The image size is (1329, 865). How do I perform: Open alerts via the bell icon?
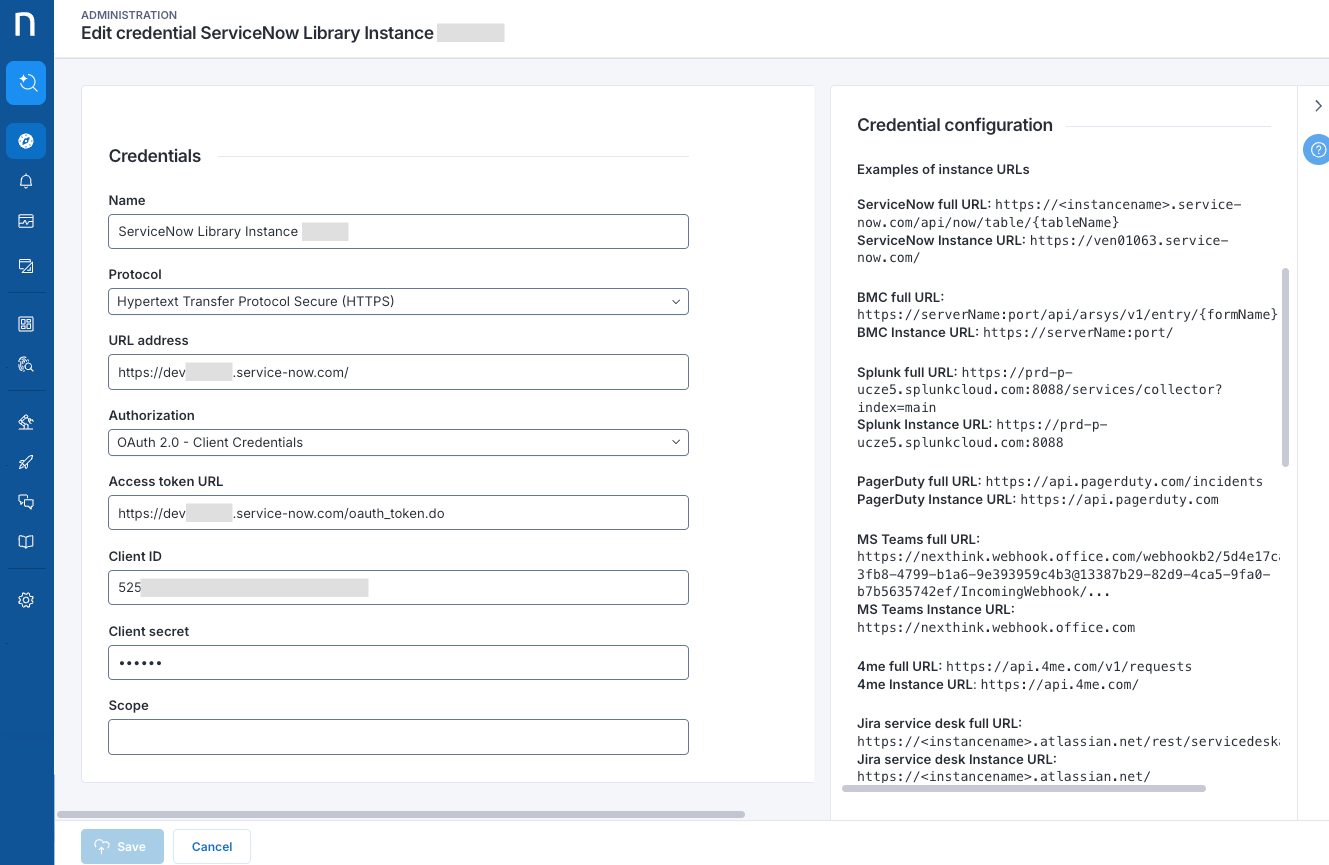[26, 181]
